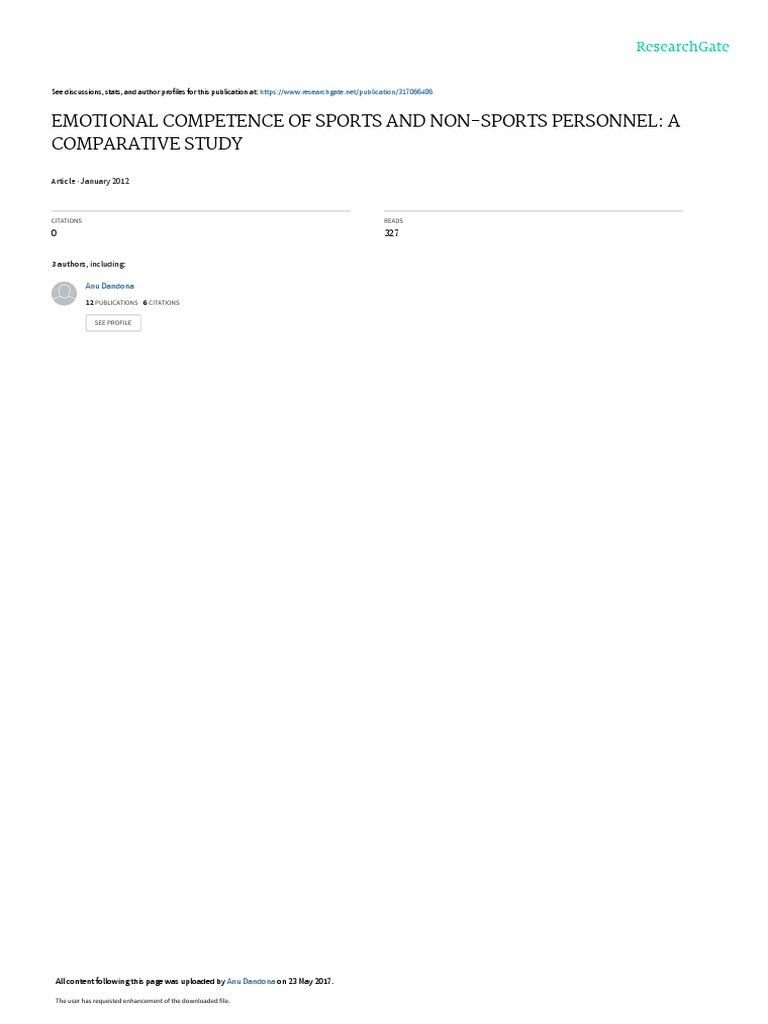Select the citations count value 0
The width and height of the screenshot is (768, 1024).
(54, 233)
